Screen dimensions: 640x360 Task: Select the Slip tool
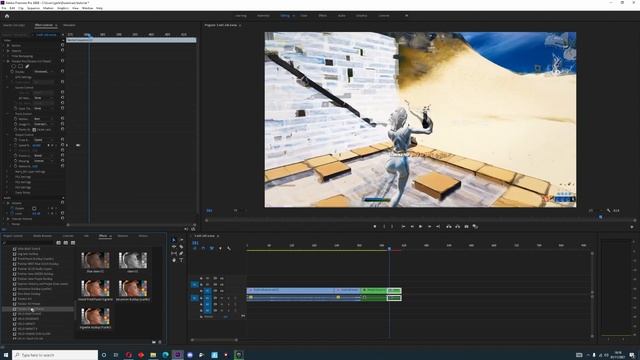click(174, 253)
